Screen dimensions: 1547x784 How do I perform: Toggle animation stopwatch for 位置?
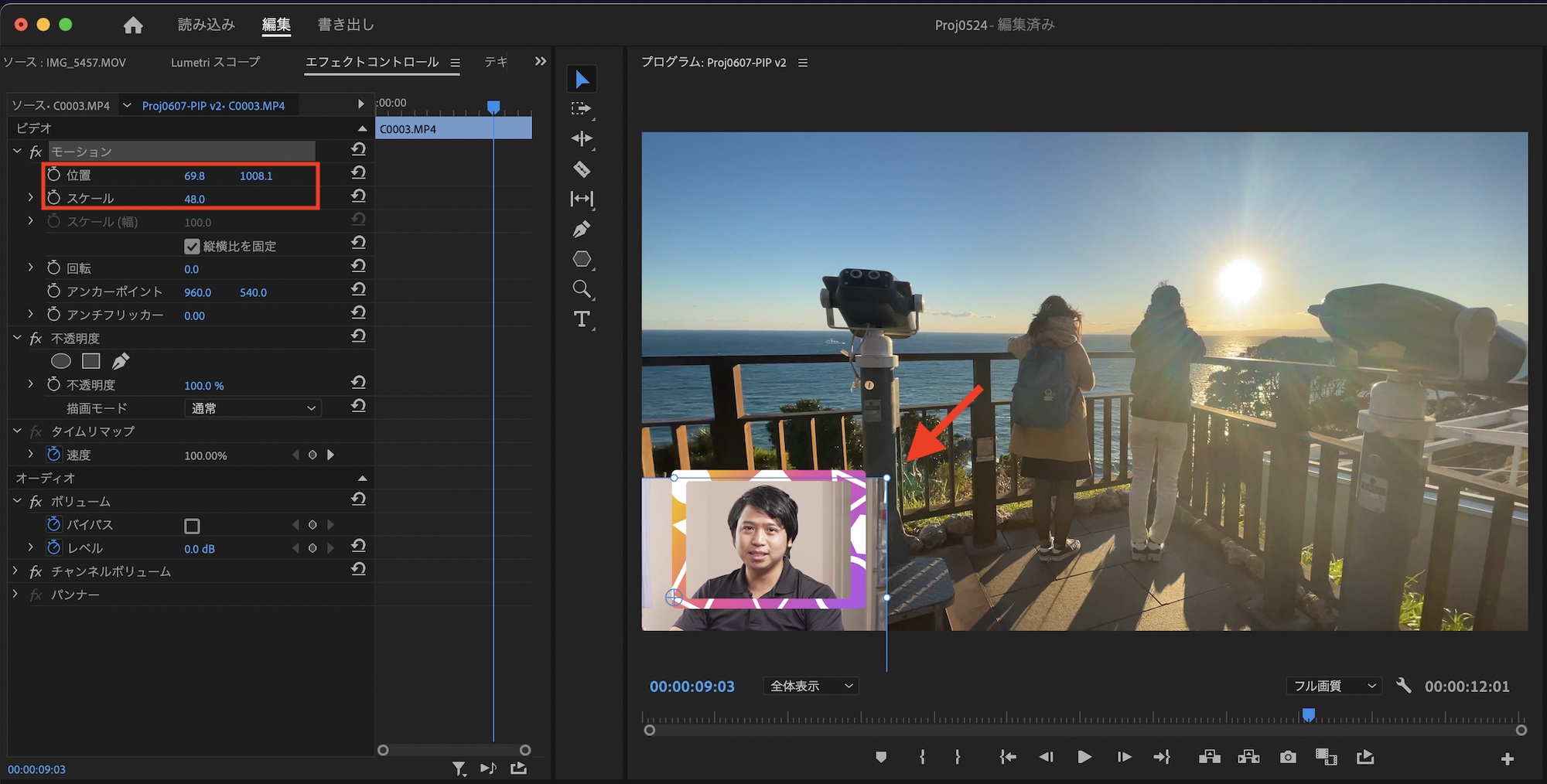pos(53,176)
